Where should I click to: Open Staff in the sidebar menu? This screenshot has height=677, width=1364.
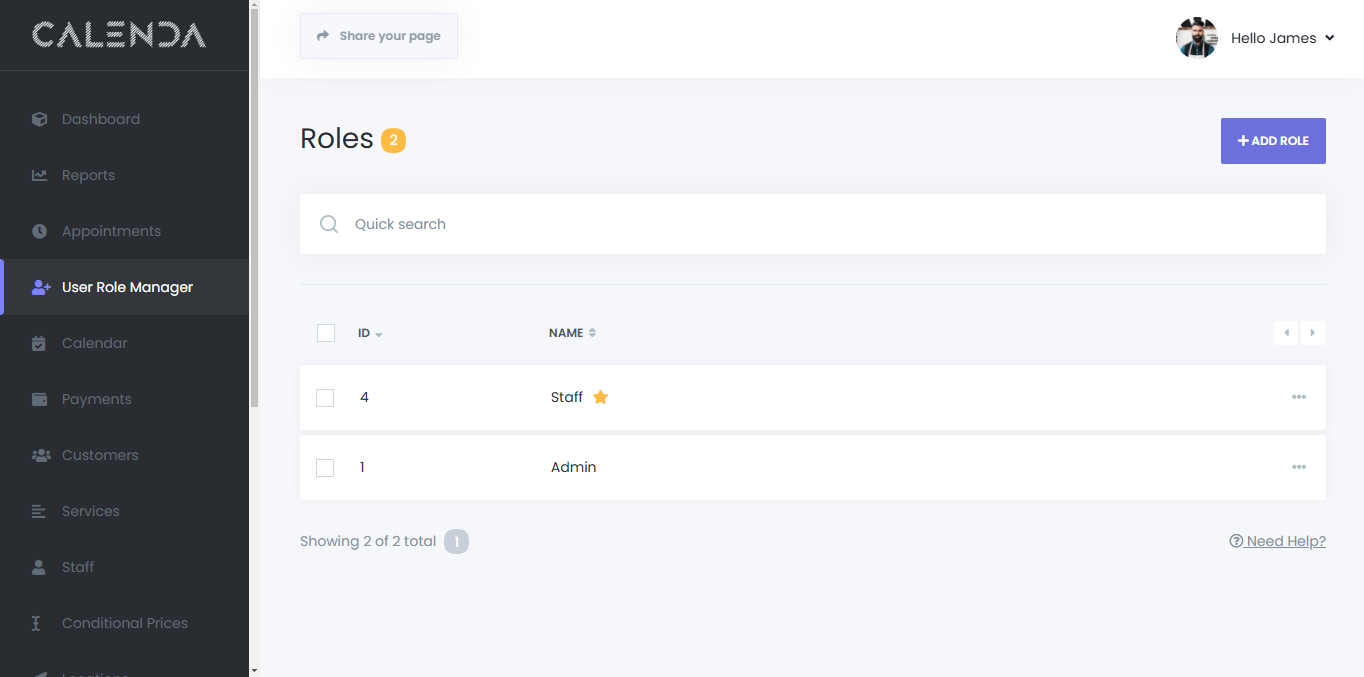coord(77,567)
